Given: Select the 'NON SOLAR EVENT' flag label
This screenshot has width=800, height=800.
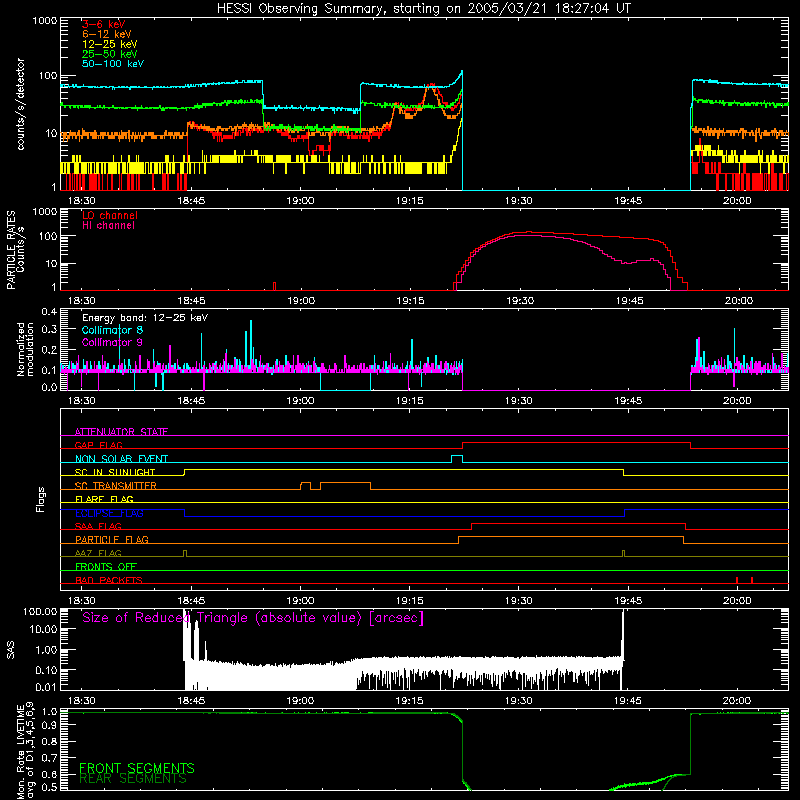Looking at the screenshot, I should tap(121, 459).
